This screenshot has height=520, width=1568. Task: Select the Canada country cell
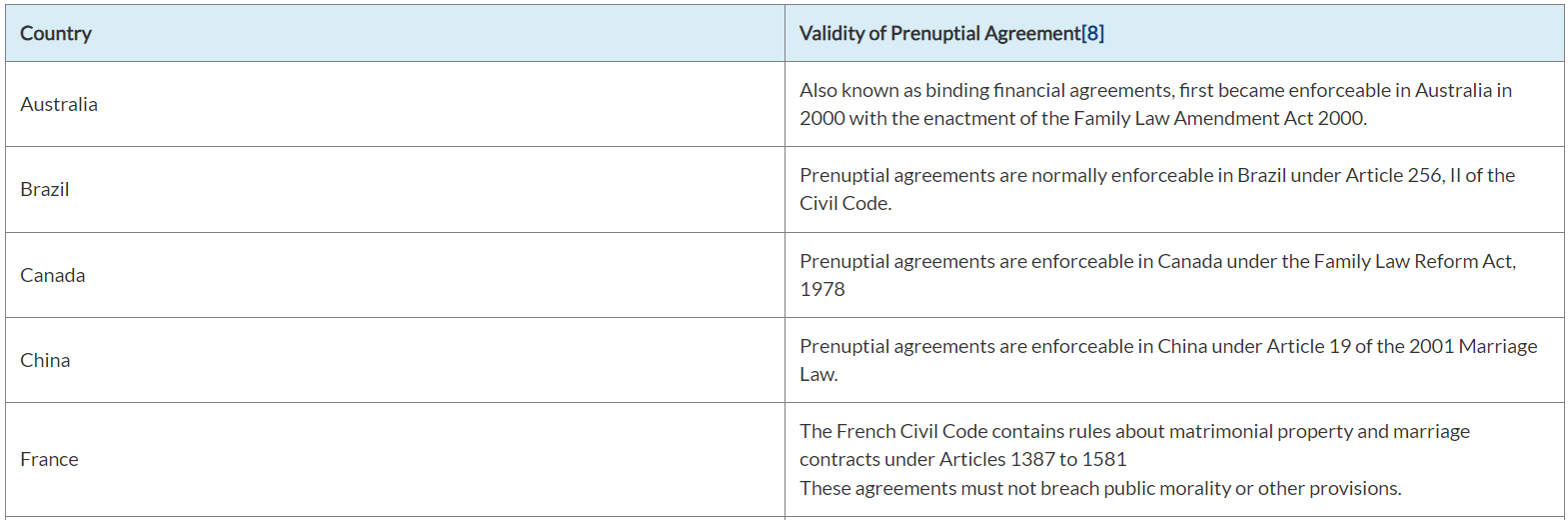pos(53,275)
